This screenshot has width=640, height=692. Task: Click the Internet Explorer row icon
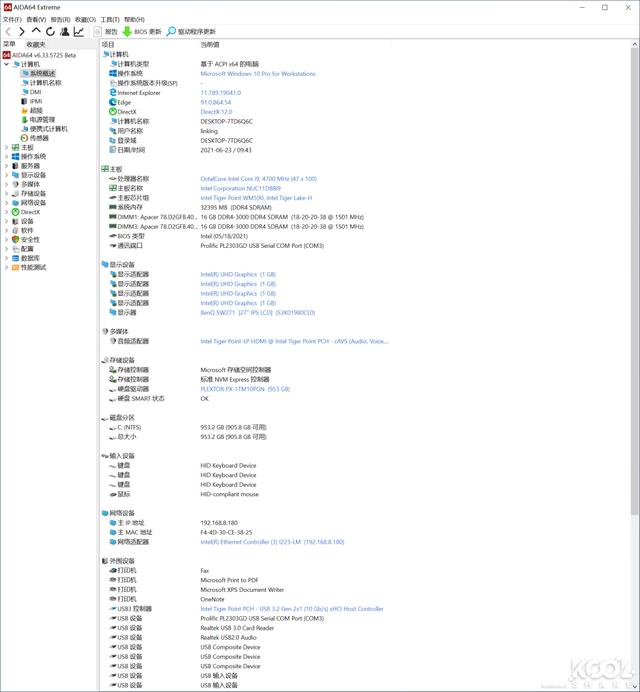point(113,93)
